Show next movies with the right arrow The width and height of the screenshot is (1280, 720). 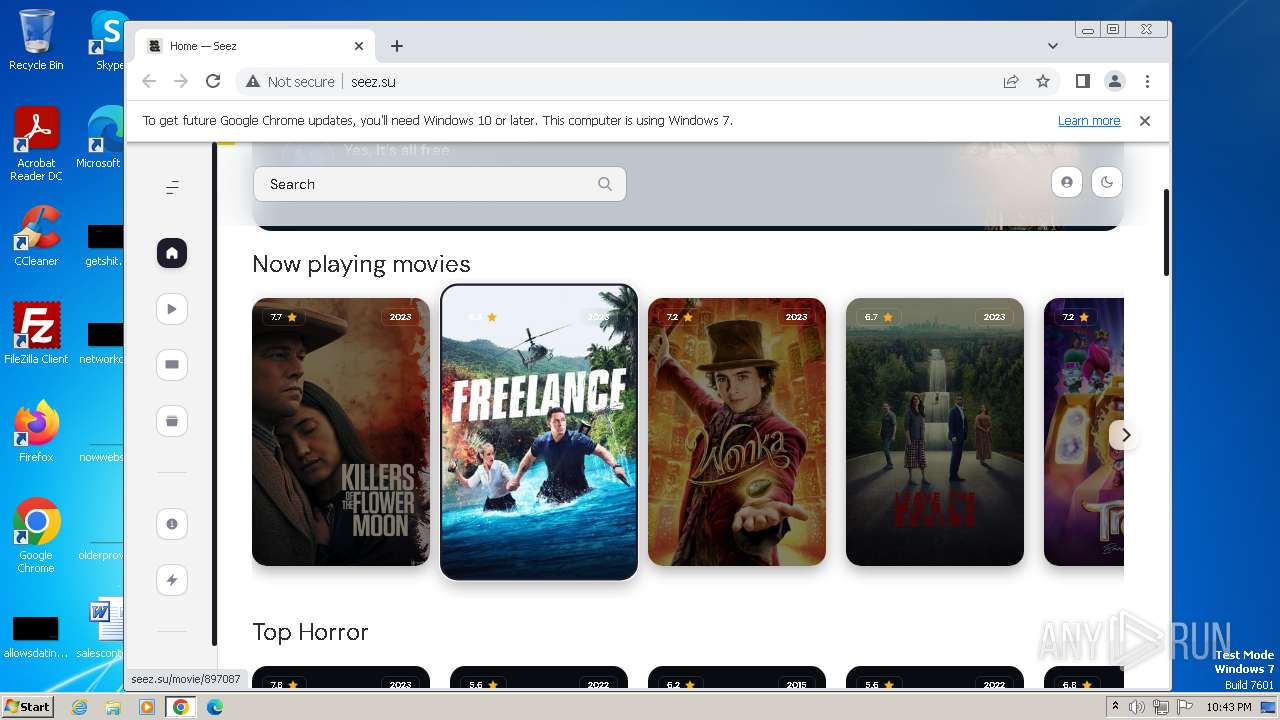pos(1126,435)
